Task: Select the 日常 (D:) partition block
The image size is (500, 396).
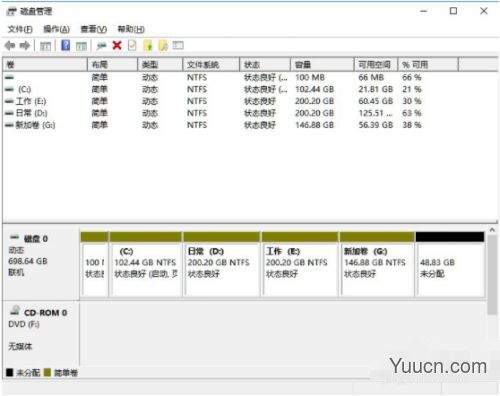Action: point(222,264)
